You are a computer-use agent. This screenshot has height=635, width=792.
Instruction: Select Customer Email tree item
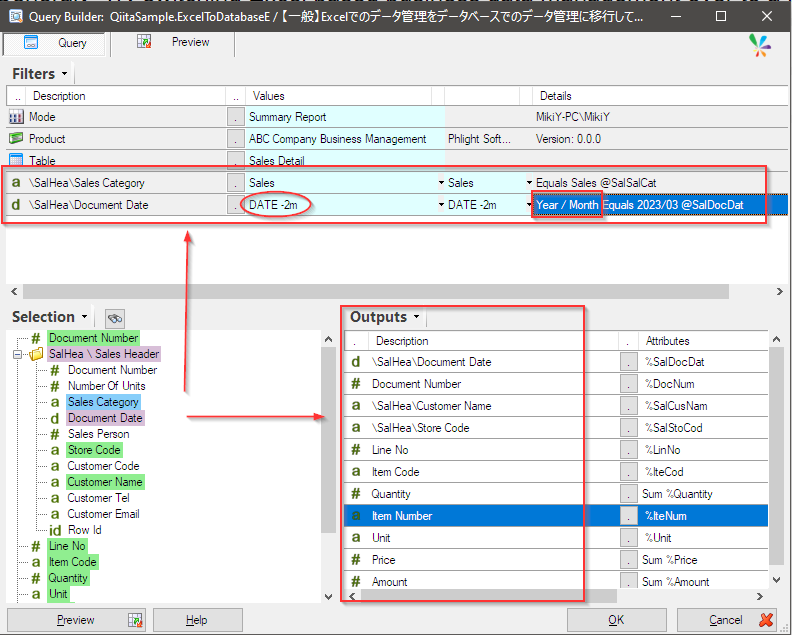click(x=103, y=514)
